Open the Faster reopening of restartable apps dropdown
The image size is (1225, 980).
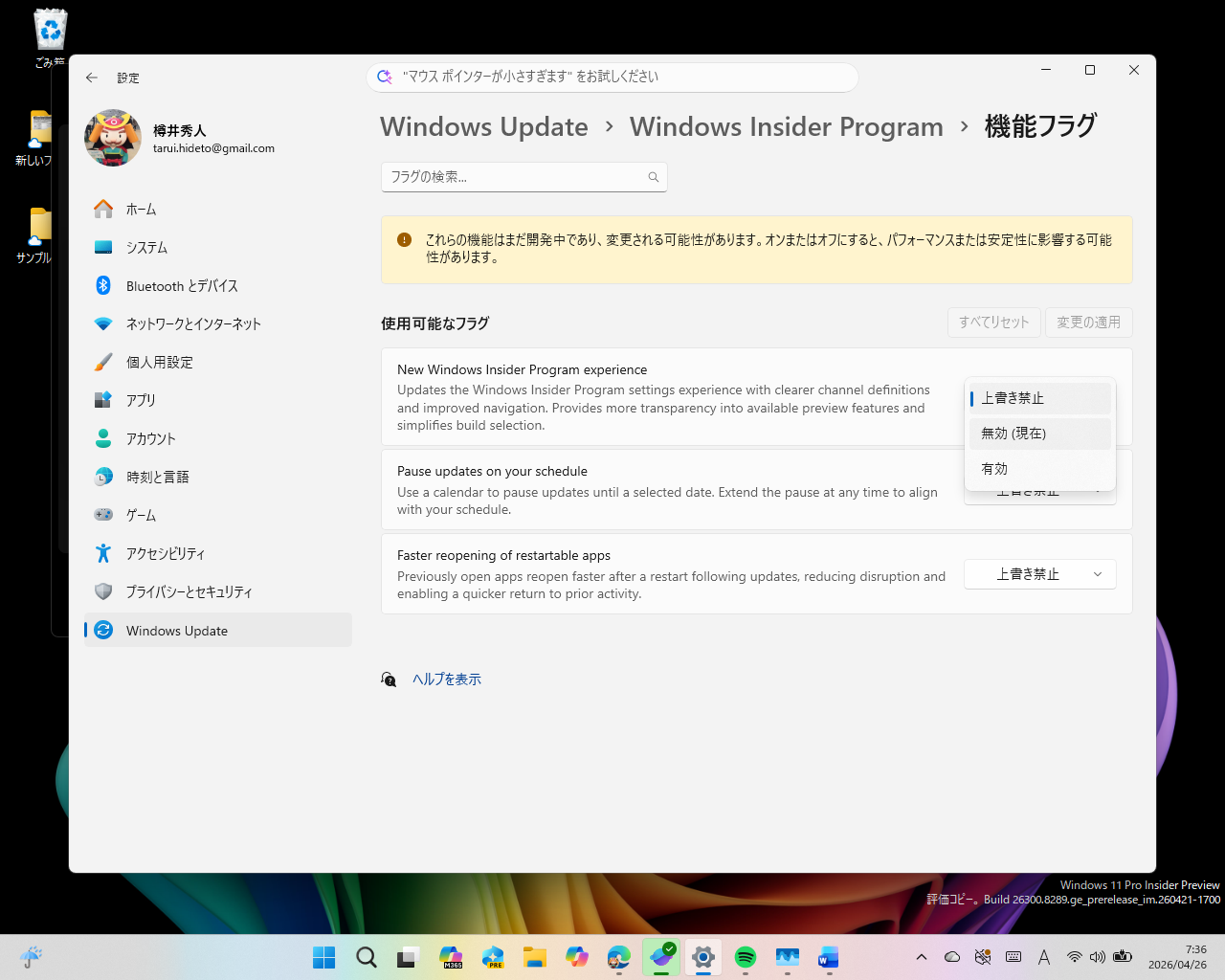pos(1039,573)
